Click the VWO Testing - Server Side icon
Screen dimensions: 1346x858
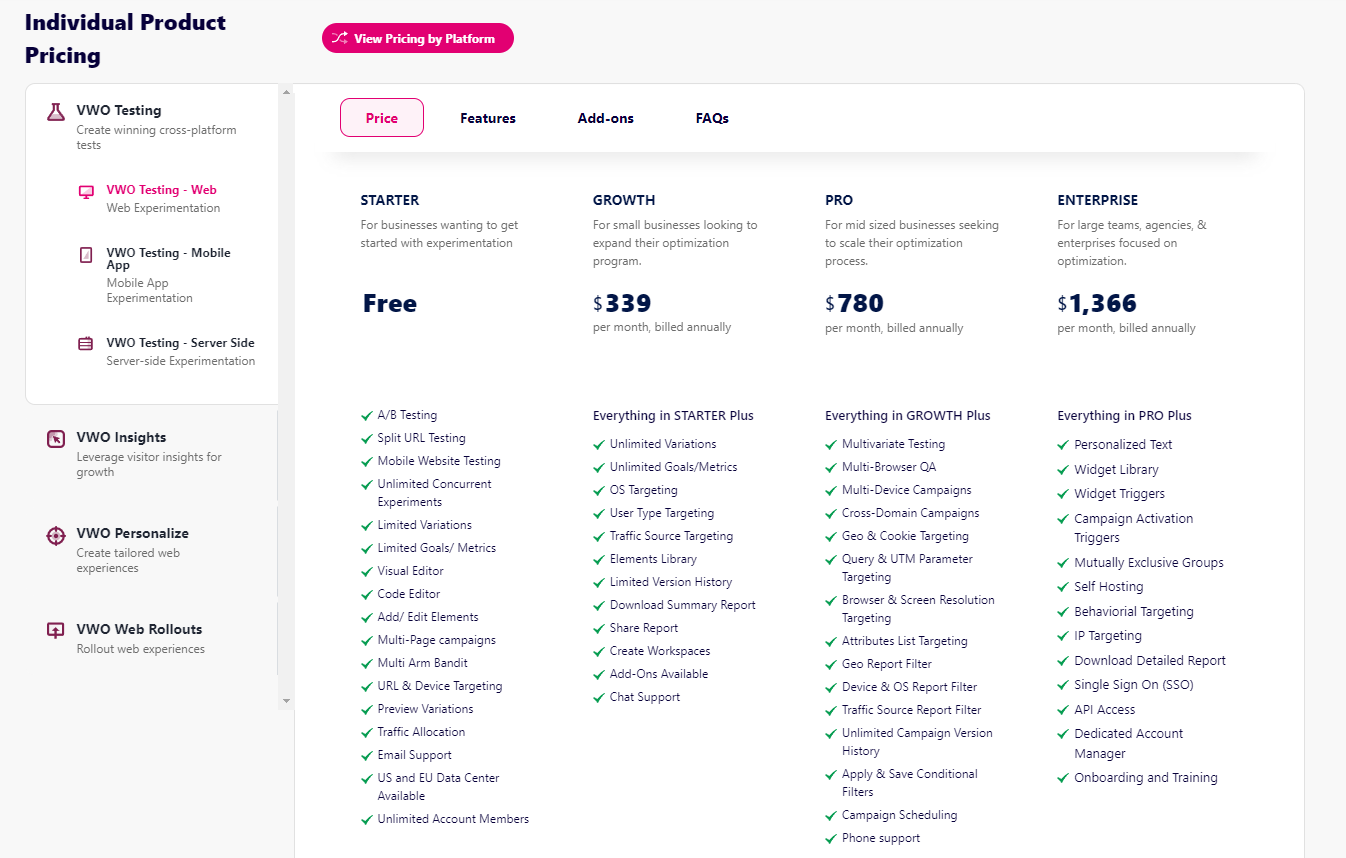tap(86, 344)
